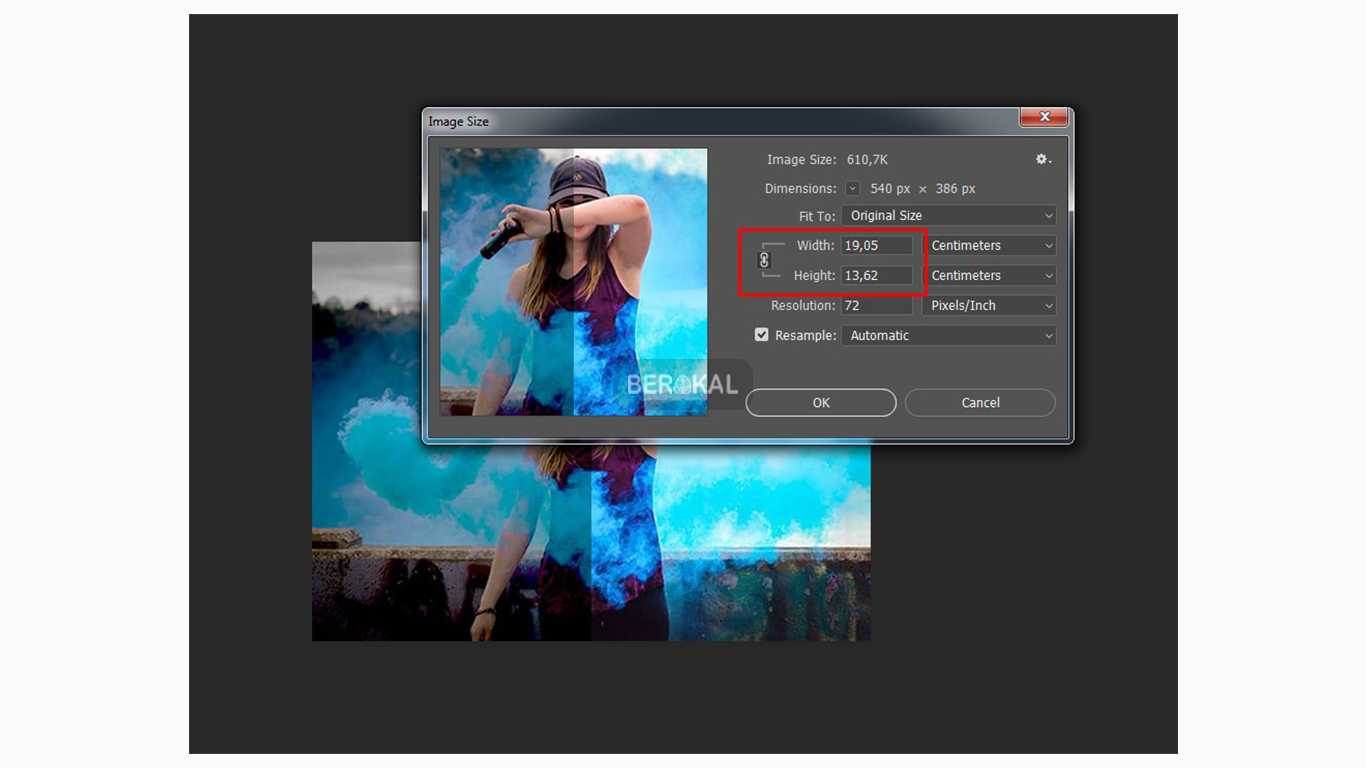Click the OK button

coord(820,403)
